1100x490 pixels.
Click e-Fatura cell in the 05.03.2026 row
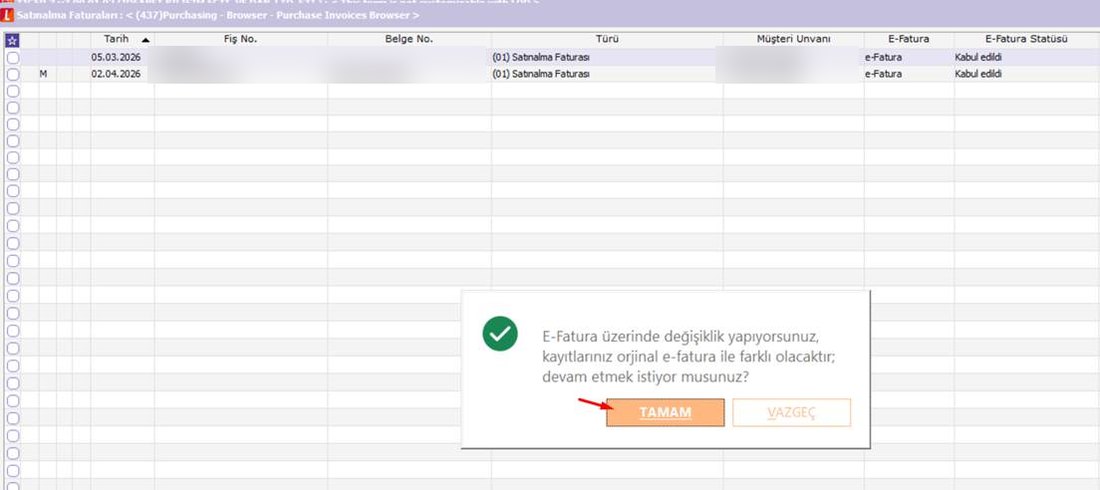click(x=883, y=58)
